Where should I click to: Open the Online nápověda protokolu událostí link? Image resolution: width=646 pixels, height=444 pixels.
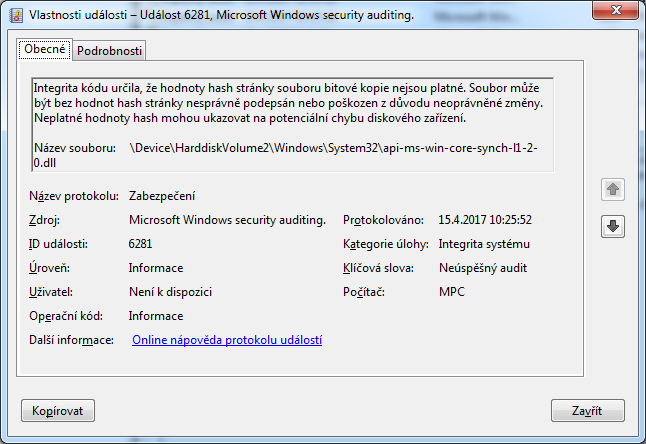pyautogui.click(x=227, y=340)
